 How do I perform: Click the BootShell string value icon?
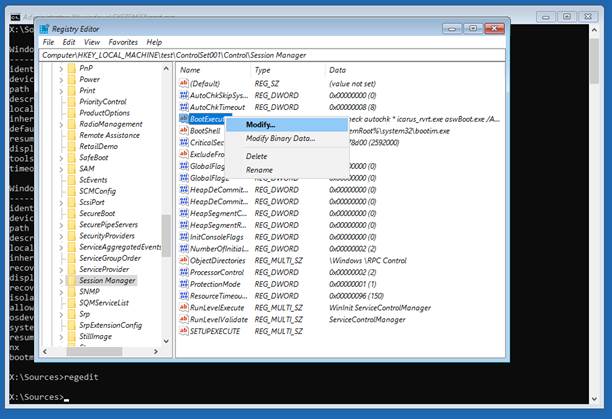tap(184, 130)
